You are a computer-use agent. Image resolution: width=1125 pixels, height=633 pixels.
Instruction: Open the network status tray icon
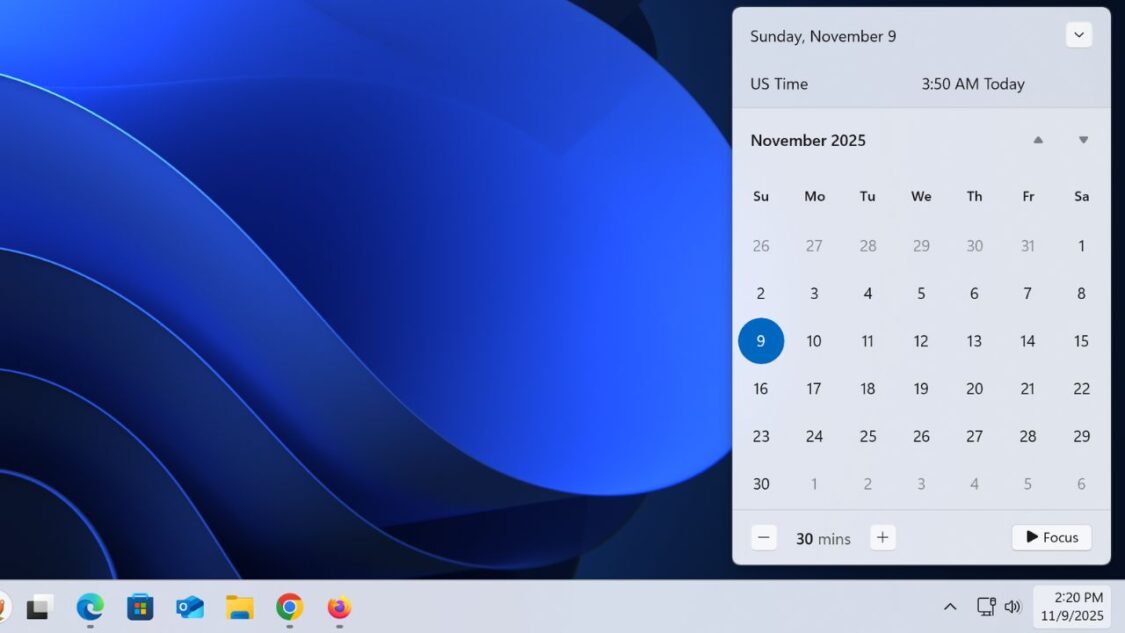[x=987, y=607]
